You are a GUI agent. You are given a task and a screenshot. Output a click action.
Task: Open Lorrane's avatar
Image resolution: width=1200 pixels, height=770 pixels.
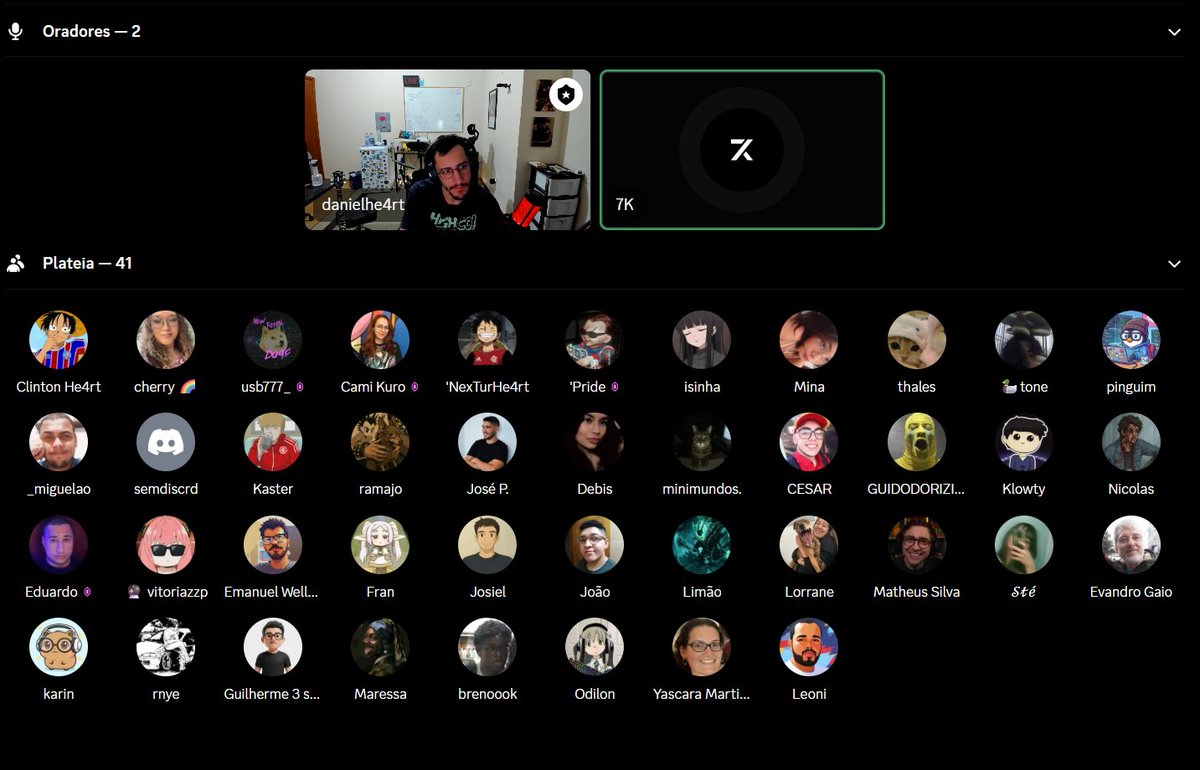(809, 545)
